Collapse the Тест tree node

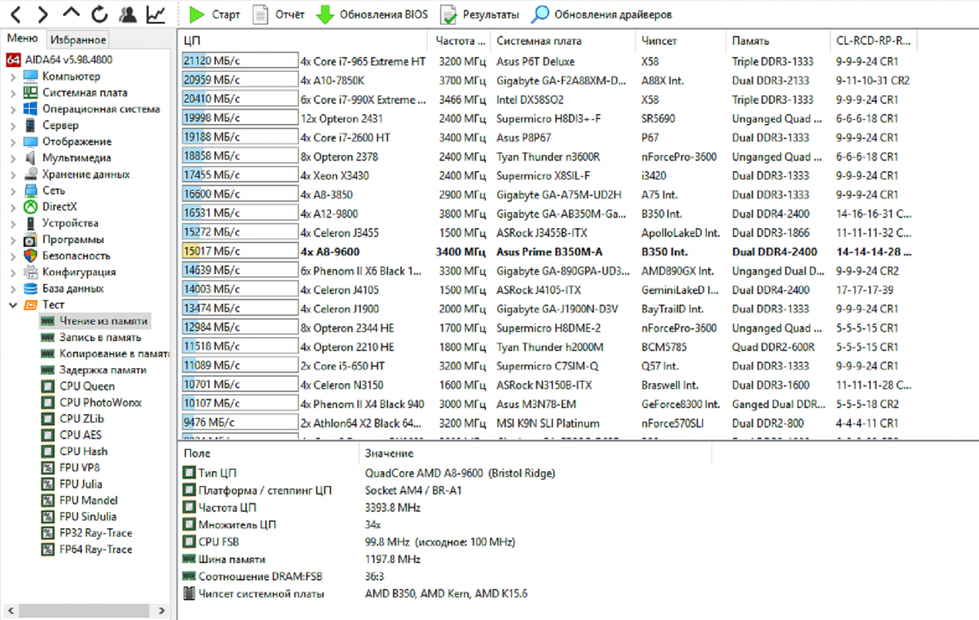(x=12, y=305)
